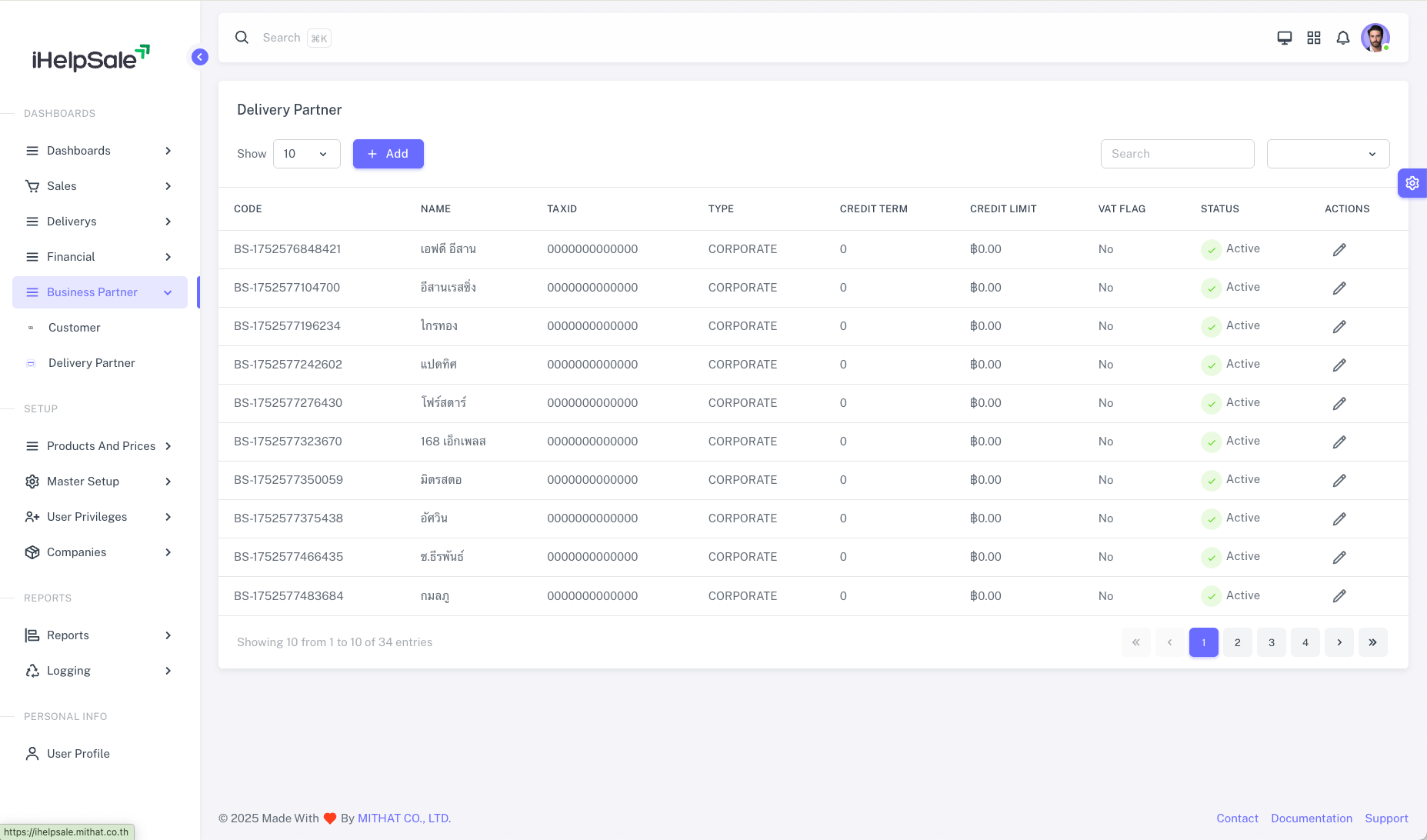This screenshot has height=840, width=1427.
Task: Open the settings gear on right edge
Action: [1412, 183]
